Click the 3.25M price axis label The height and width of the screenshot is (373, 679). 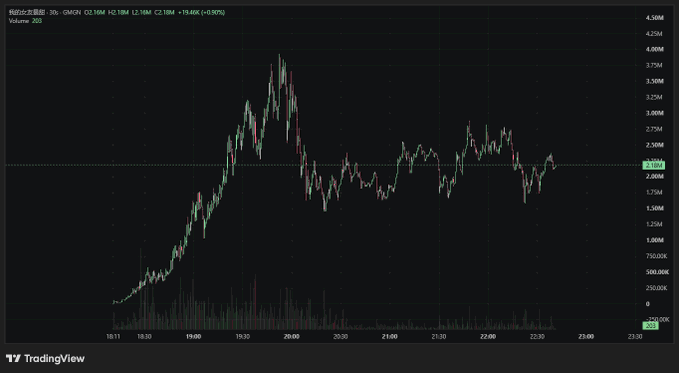pos(654,97)
